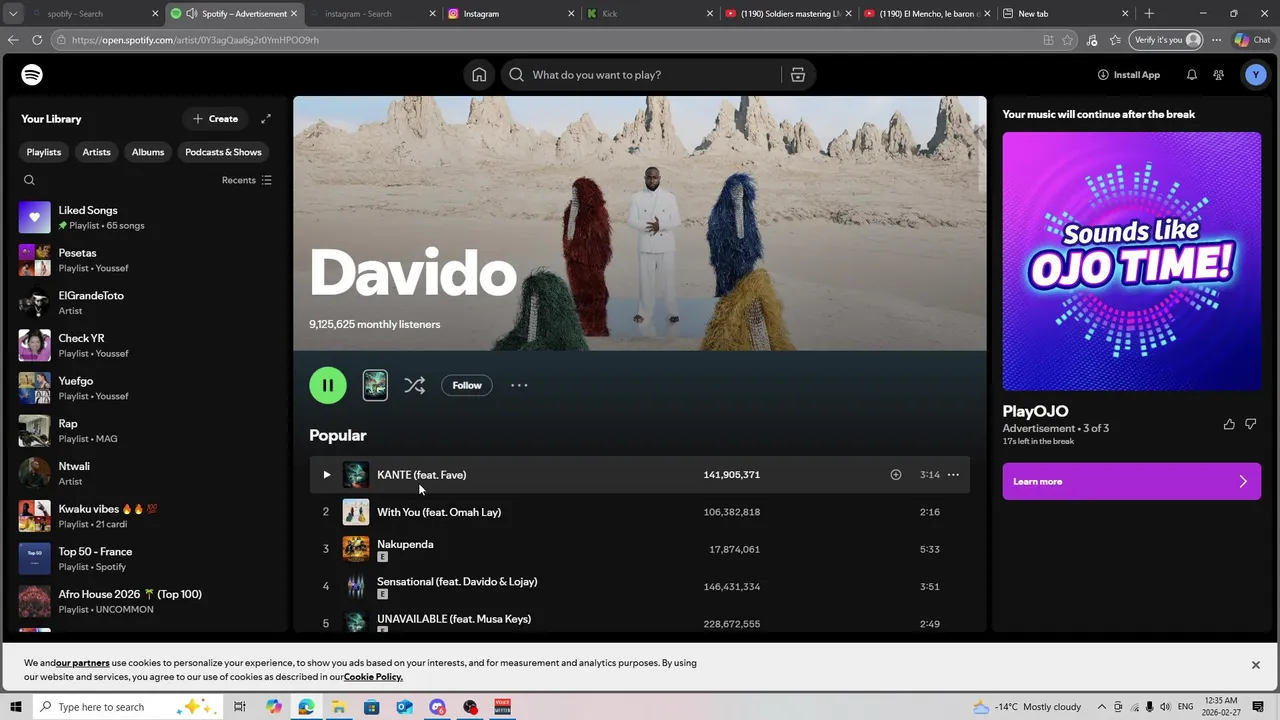Open Top 50 - France playlist
Viewport: 1280px width, 720px height.
[146, 559]
